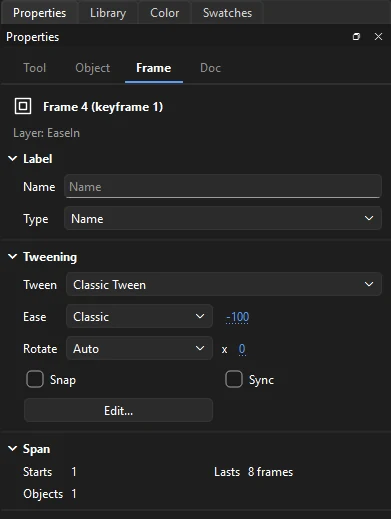Open the Doc properties tab

pos(210,68)
